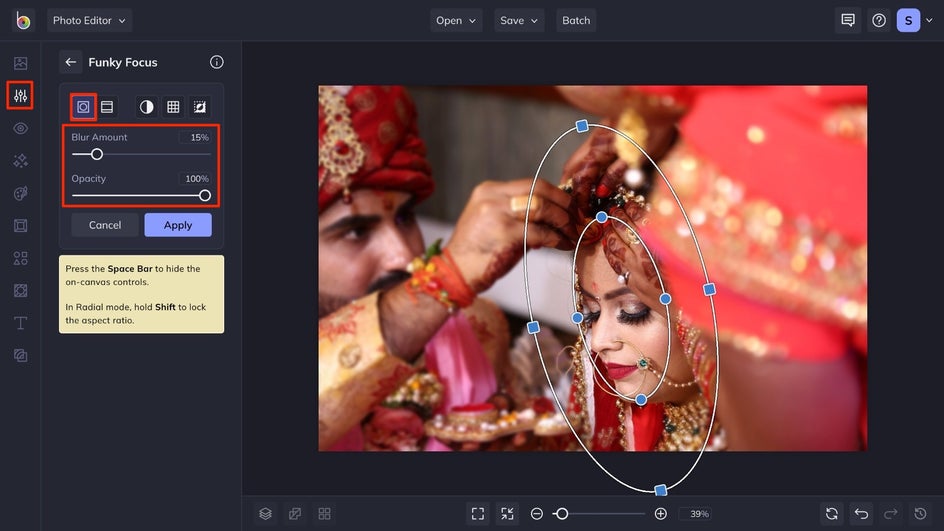Screen dimensions: 944x531
Task: Open the Effects sparkle sidebar icon
Action: point(20,161)
